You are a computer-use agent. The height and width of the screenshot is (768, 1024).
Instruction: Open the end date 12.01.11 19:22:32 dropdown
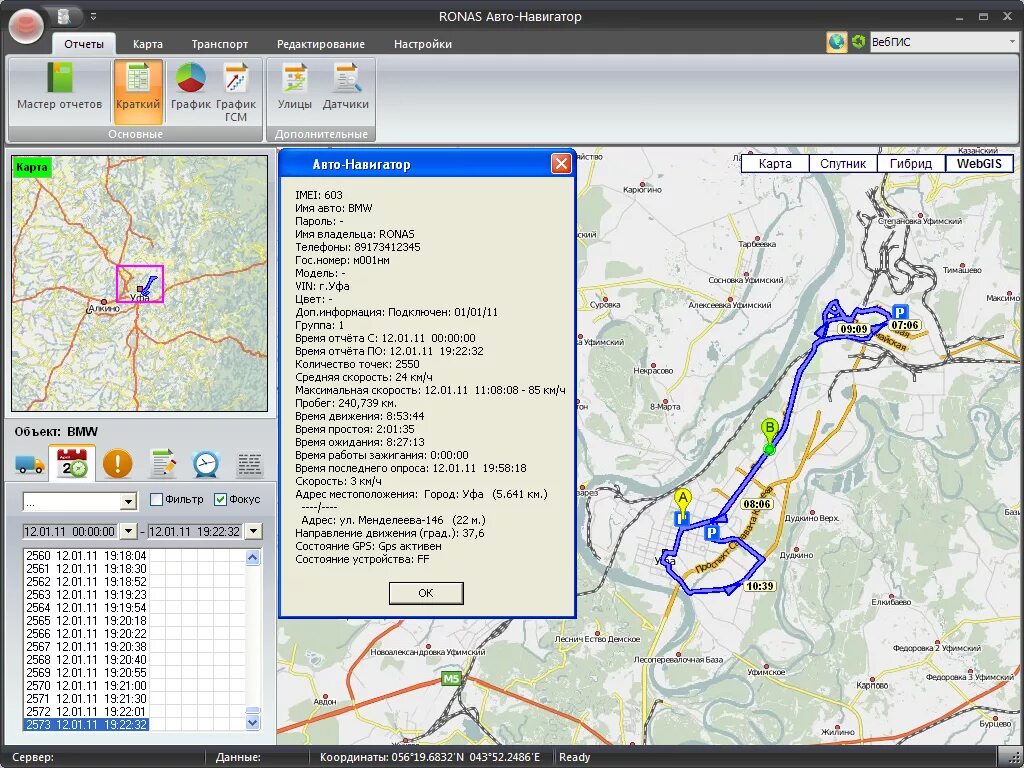click(253, 531)
